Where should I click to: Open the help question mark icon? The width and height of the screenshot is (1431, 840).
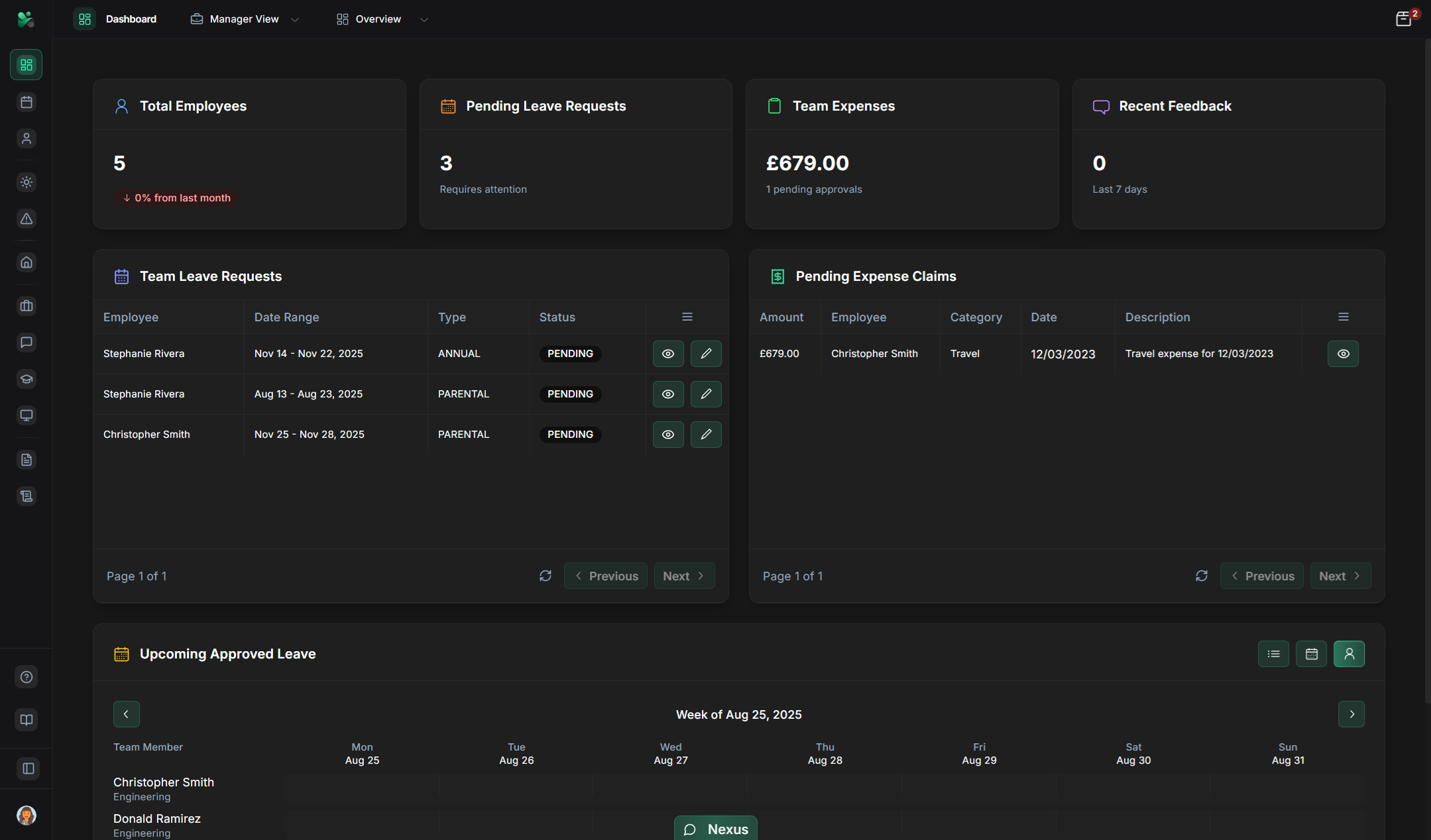coord(26,677)
